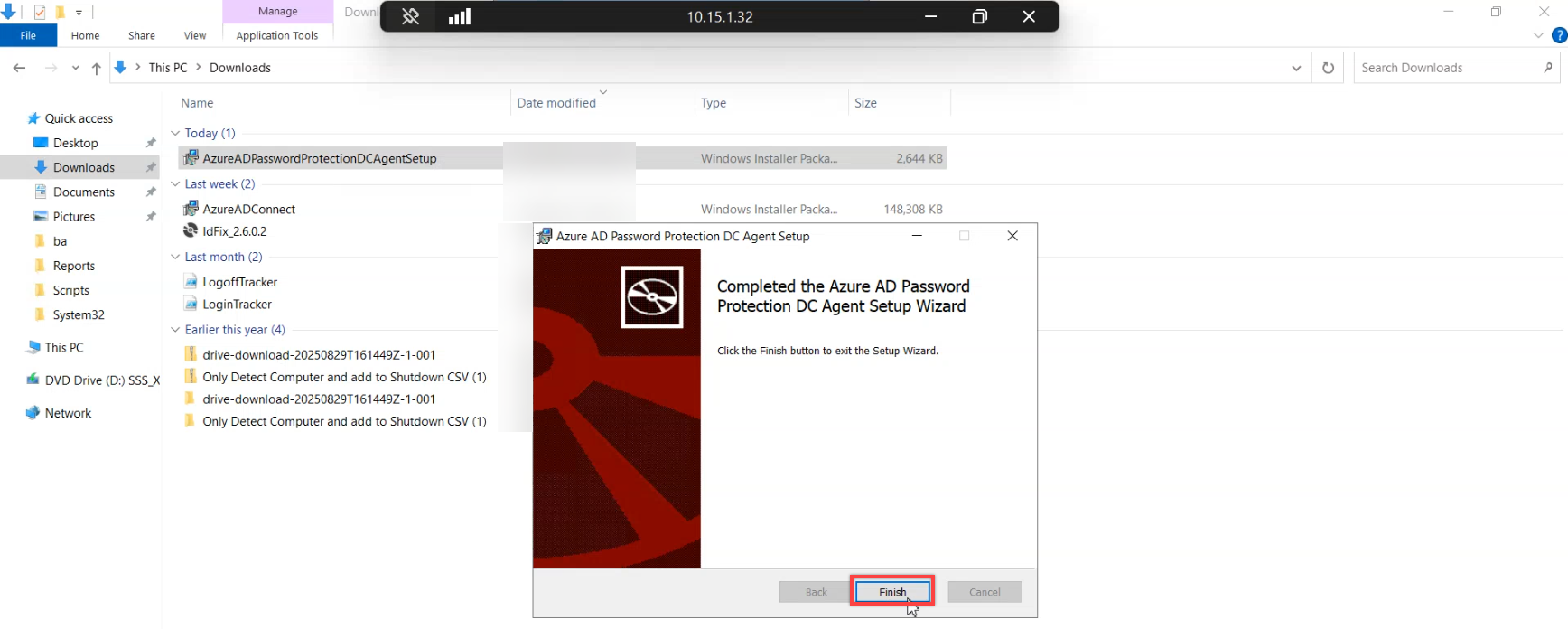Collapse the Today (1) group
The height and width of the screenshot is (629, 1568).
coord(175,134)
